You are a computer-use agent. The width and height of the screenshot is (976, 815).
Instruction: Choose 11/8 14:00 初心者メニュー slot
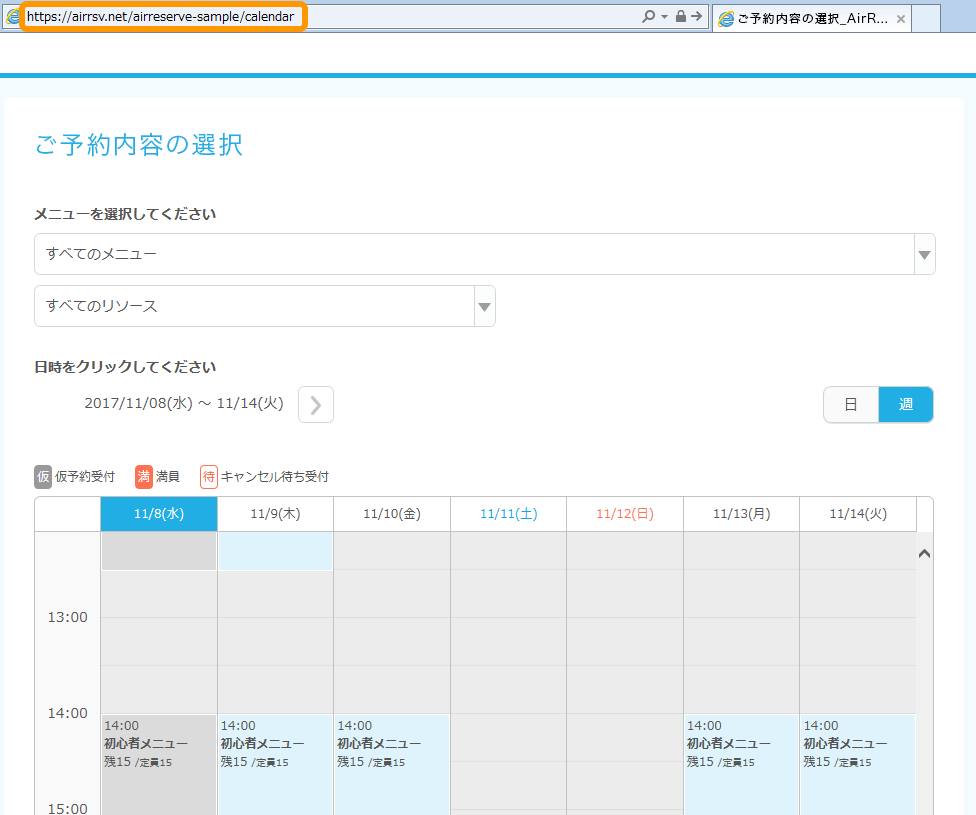tap(159, 765)
